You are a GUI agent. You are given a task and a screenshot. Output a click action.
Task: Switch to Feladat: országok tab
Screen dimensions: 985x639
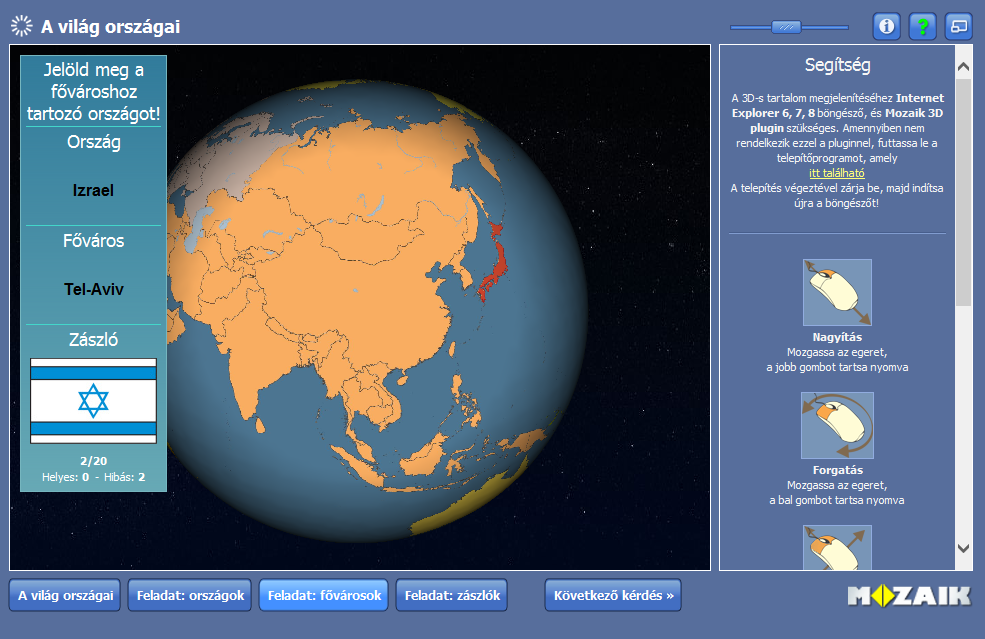(190, 595)
